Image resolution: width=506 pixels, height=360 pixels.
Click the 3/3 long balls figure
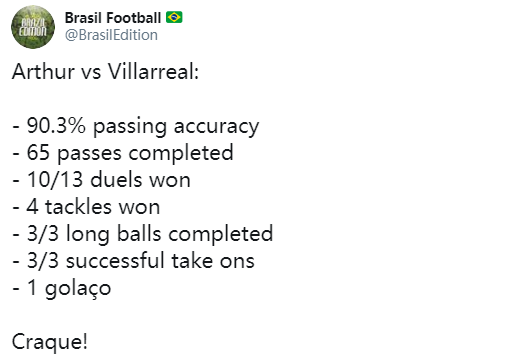click(42, 233)
